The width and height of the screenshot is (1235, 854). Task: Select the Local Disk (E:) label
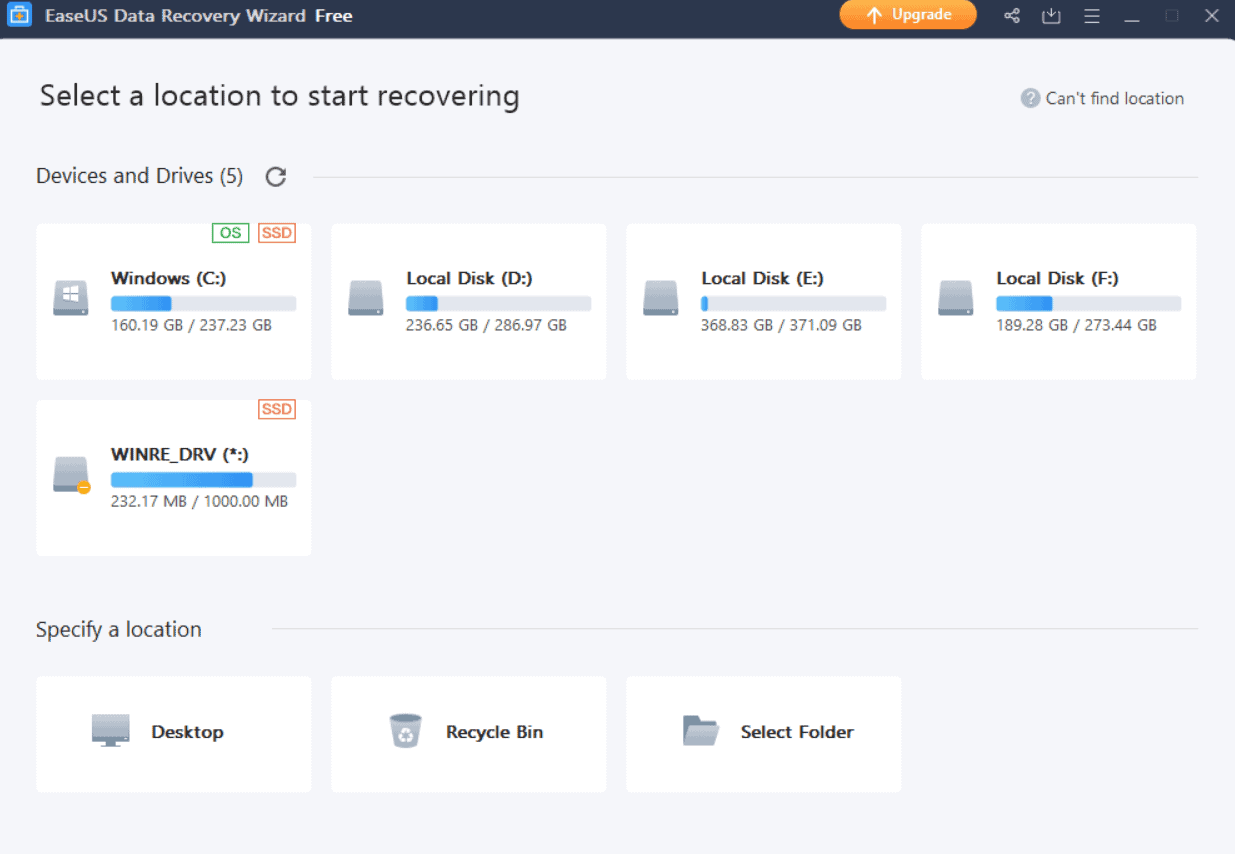762,278
